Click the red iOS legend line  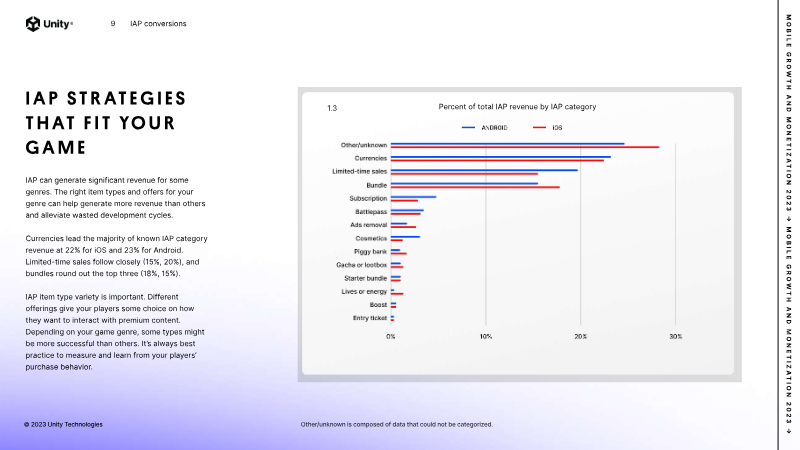coord(538,128)
